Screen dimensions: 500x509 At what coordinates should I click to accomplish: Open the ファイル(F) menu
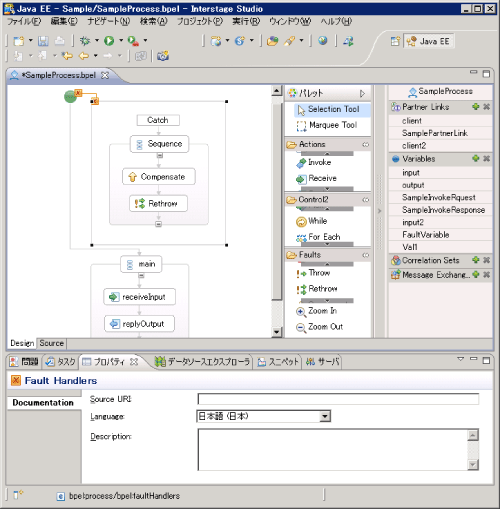(24, 22)
